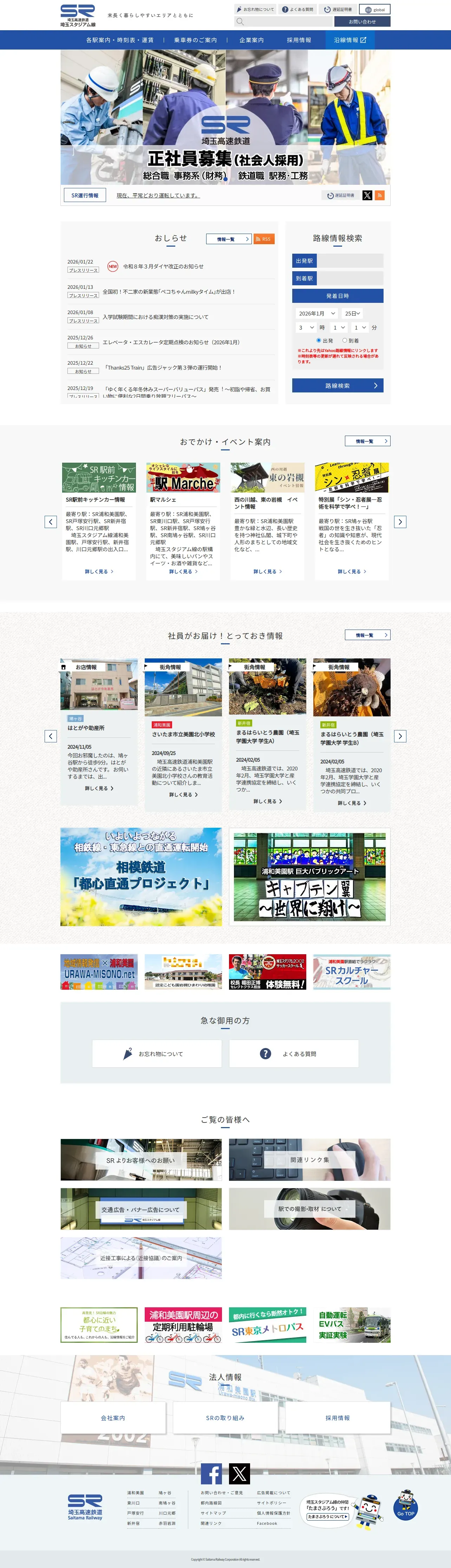This screenshot has width=451, height=1568.
Task: Click 遅延証明書 button under hero banner
Action: pos(340,195)
